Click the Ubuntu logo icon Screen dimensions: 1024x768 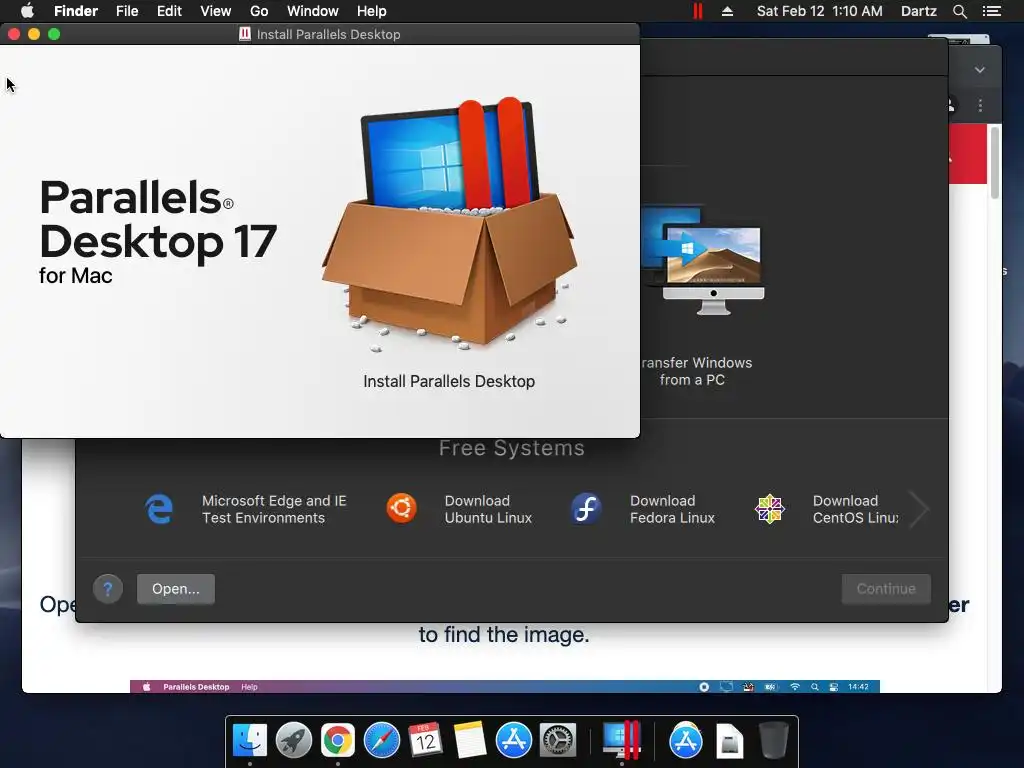[402, 508]
